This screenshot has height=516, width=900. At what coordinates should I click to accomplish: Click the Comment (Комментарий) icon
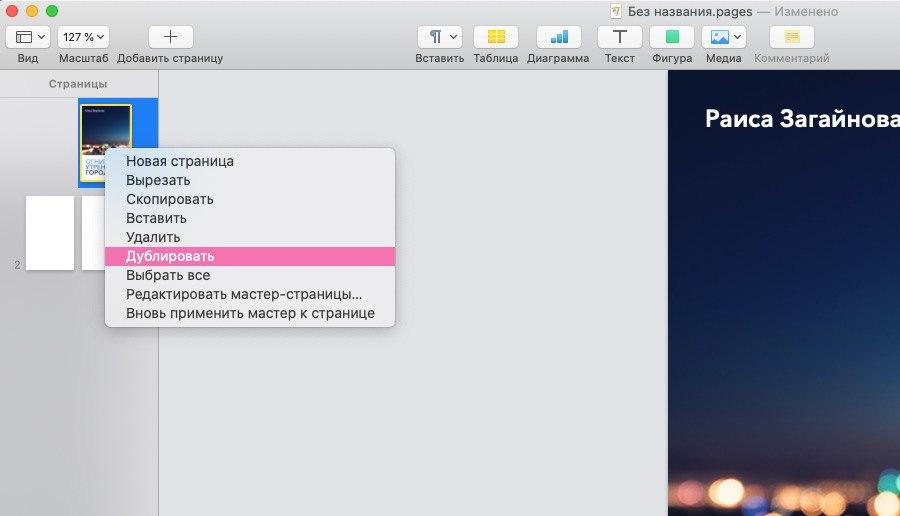coord(791,37)
